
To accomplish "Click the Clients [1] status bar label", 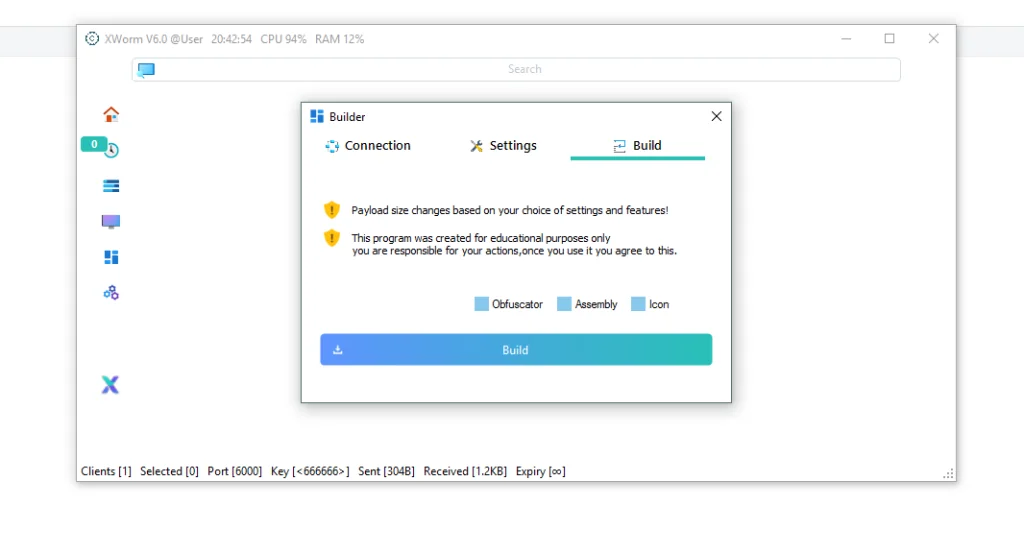I will (x=106, y=471).
